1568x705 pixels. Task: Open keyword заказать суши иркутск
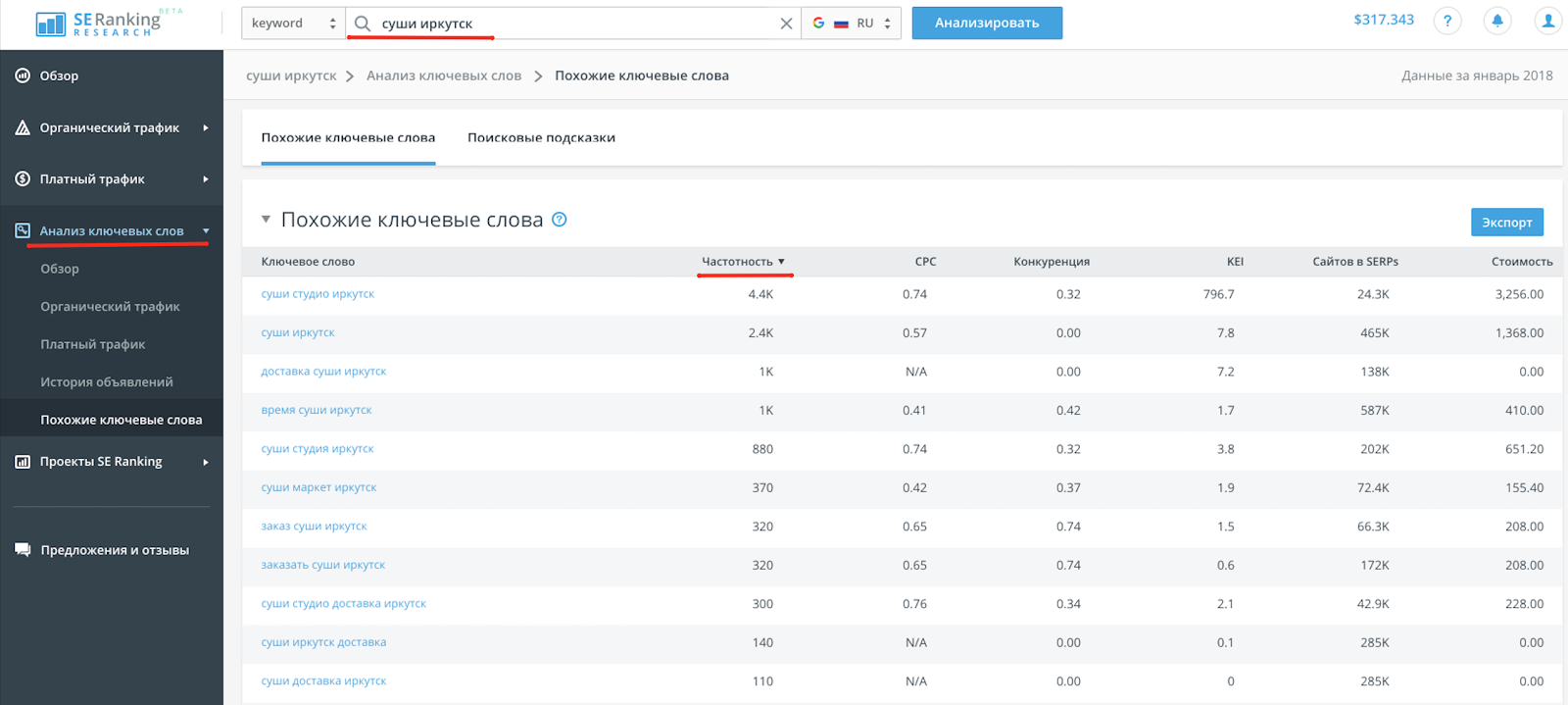pos(323,565)
